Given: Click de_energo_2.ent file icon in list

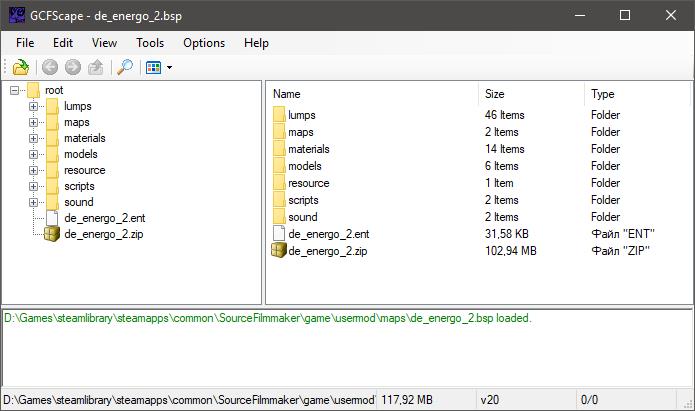Looking at the screenshot, I should [279, 234].
